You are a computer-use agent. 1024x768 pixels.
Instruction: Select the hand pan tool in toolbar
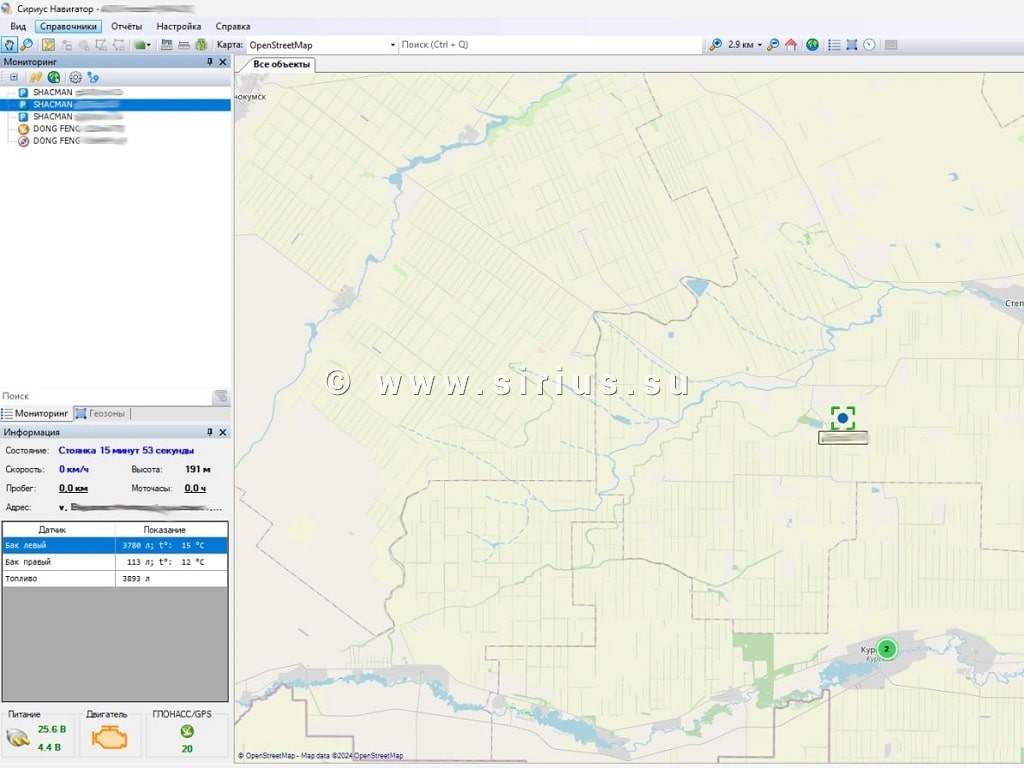pyautogui.click(x=9, y=45)
